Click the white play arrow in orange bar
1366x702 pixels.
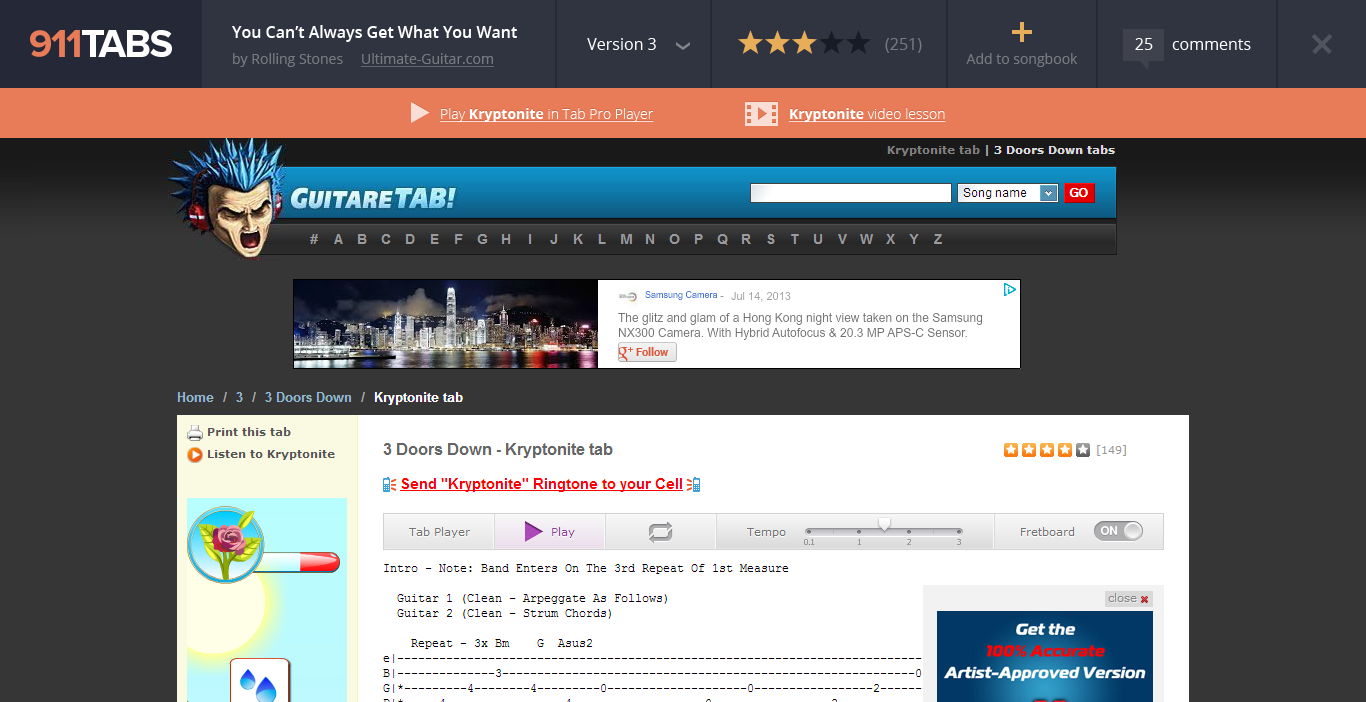point(420,113)
